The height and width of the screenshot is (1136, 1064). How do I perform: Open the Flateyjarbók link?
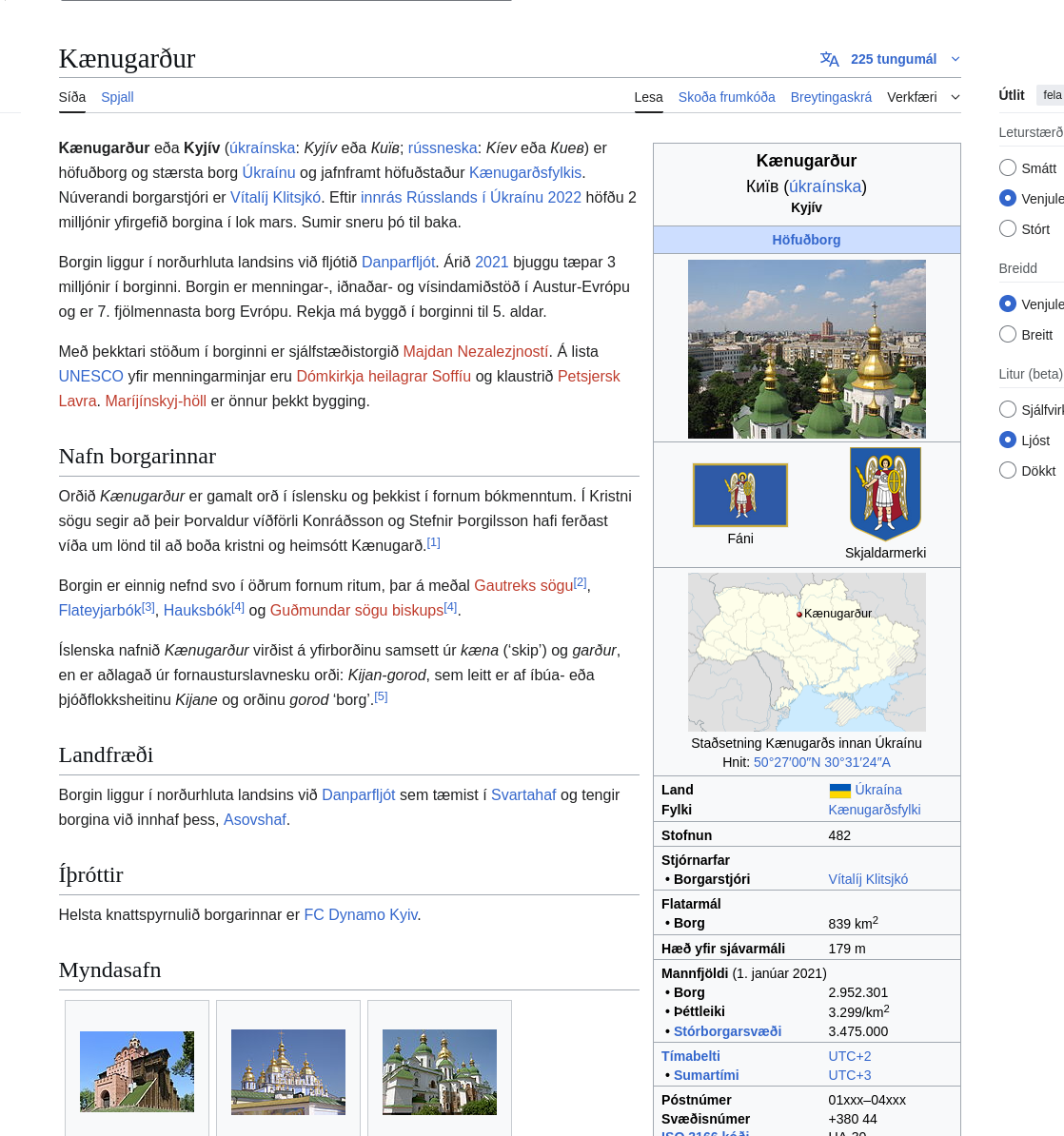click(x=100, y=611)
